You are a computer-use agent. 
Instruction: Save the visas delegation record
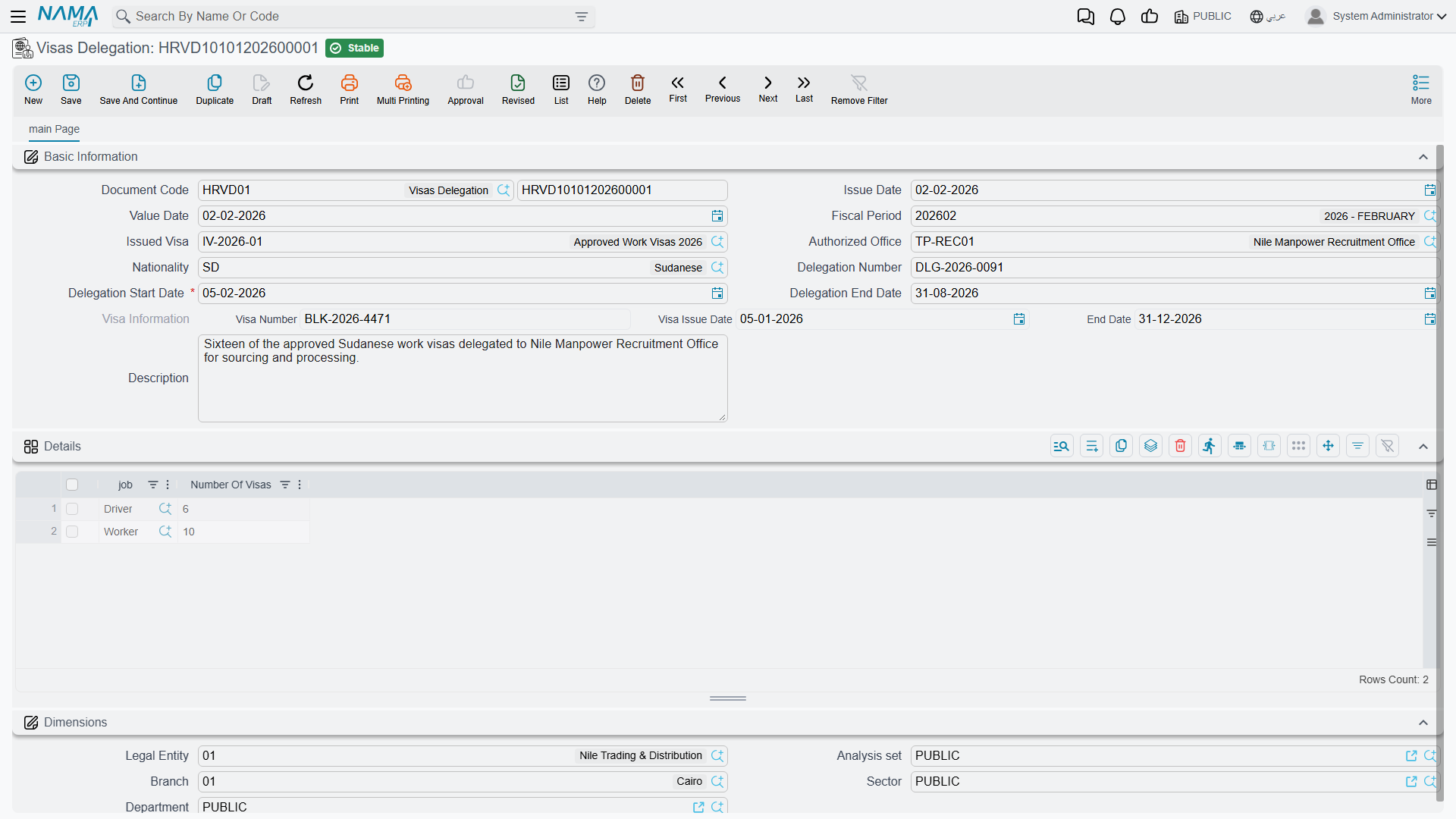click(71, 89)
